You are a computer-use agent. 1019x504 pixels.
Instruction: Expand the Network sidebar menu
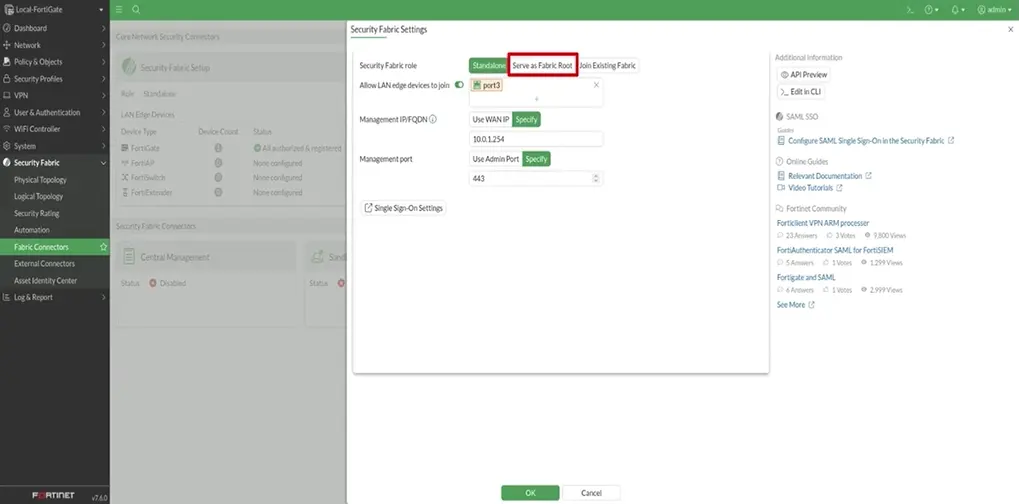(x=55, y=45)
